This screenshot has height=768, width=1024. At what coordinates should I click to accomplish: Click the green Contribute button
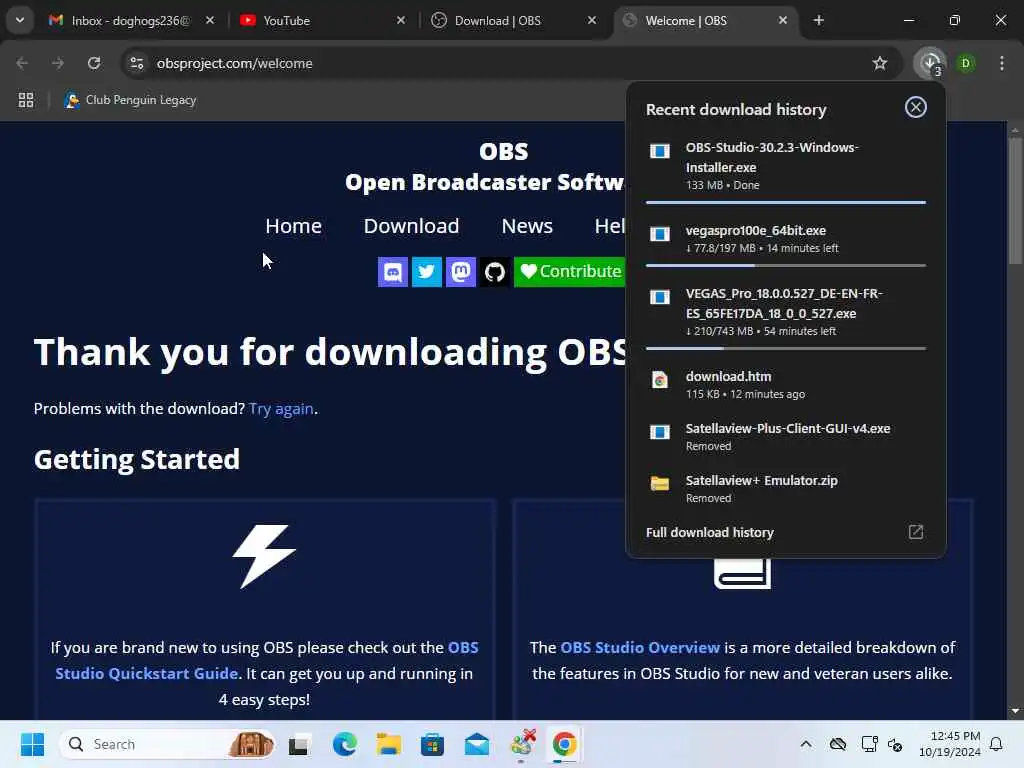point(569,272)
